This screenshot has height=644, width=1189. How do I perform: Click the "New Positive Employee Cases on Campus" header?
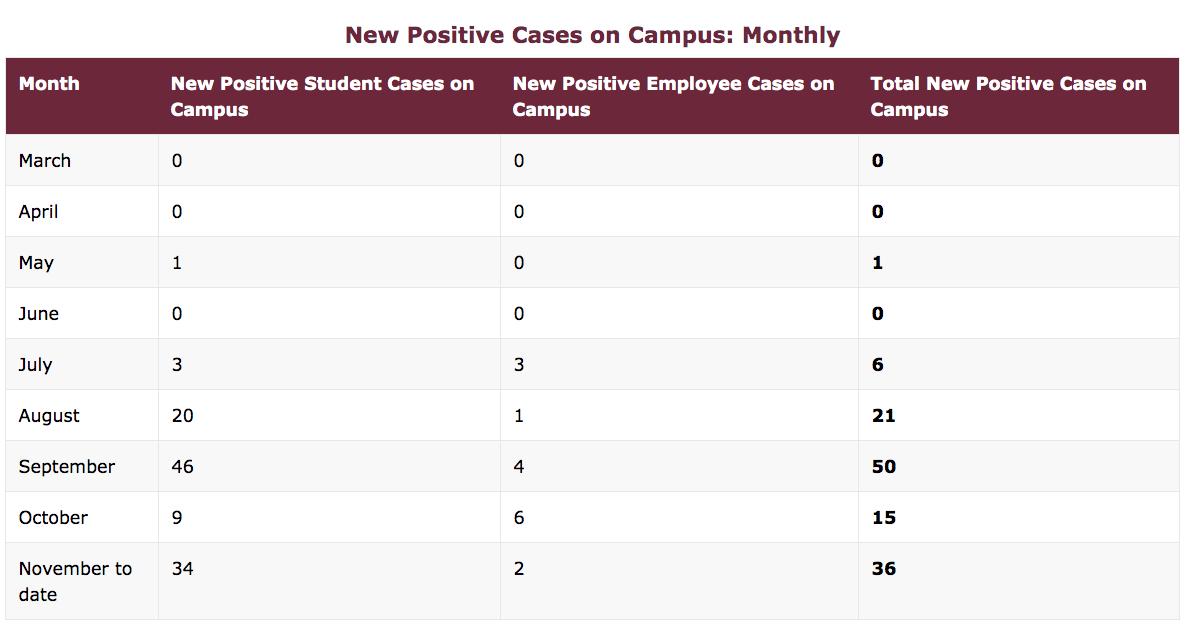pyautogui.click(x=673, y=96)
